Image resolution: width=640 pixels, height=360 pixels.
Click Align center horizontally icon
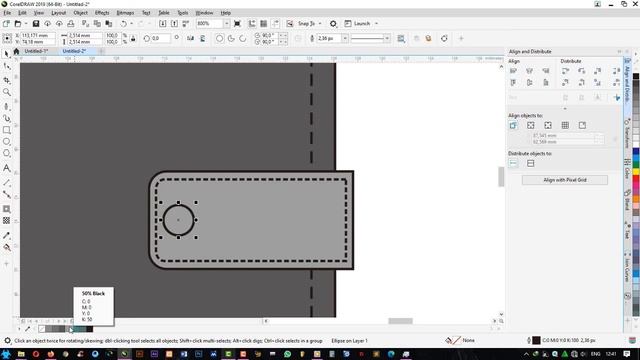click(x=529, y=71)
